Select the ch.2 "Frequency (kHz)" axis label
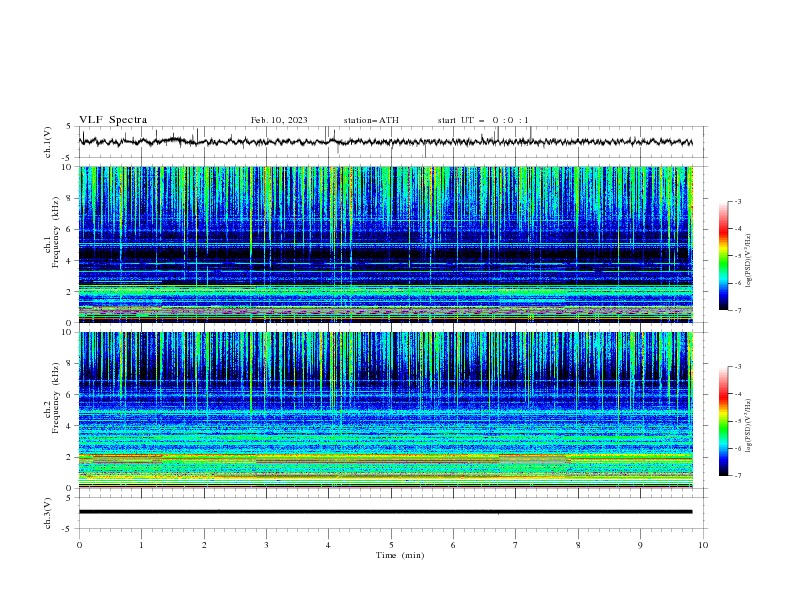This screenshot has width=792, height=612. click(x=56, y=398)
